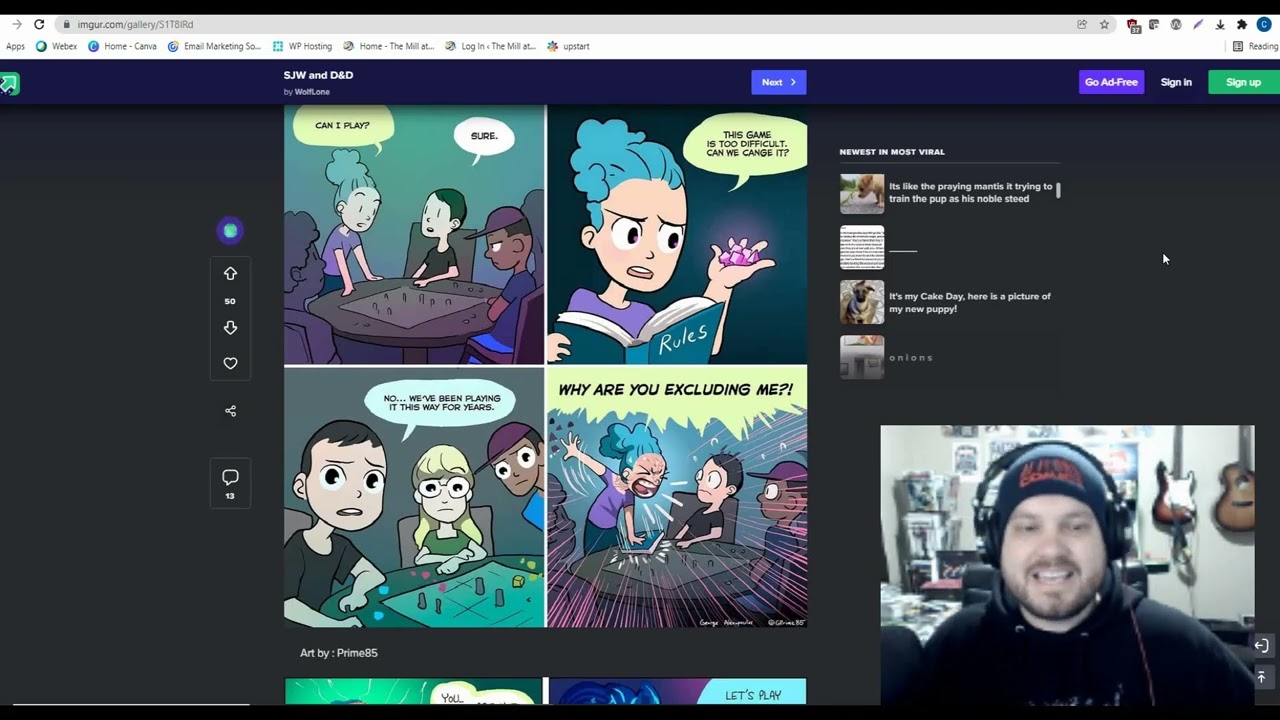Open the comments speech bubble icon

pos(230,478)
